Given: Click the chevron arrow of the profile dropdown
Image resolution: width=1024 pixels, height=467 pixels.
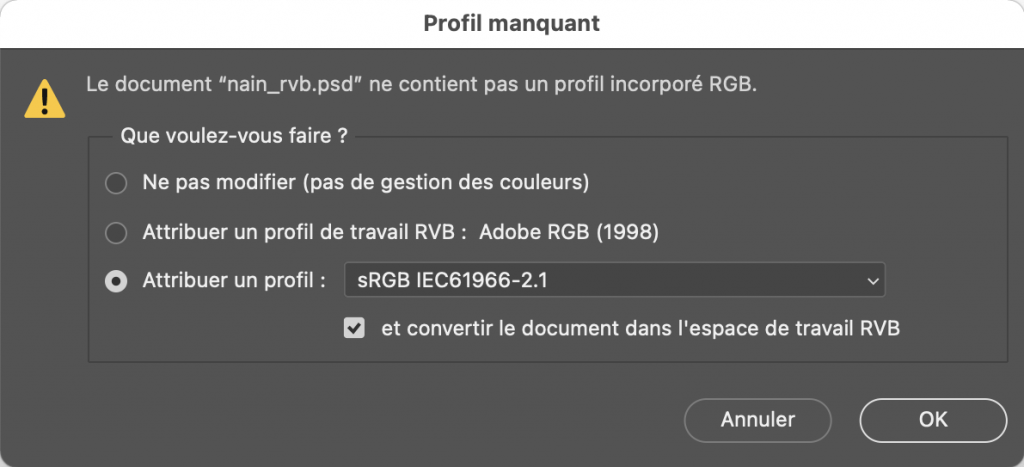Looking at the screenshot, I should pyautogui.click(x=871, y=282).
